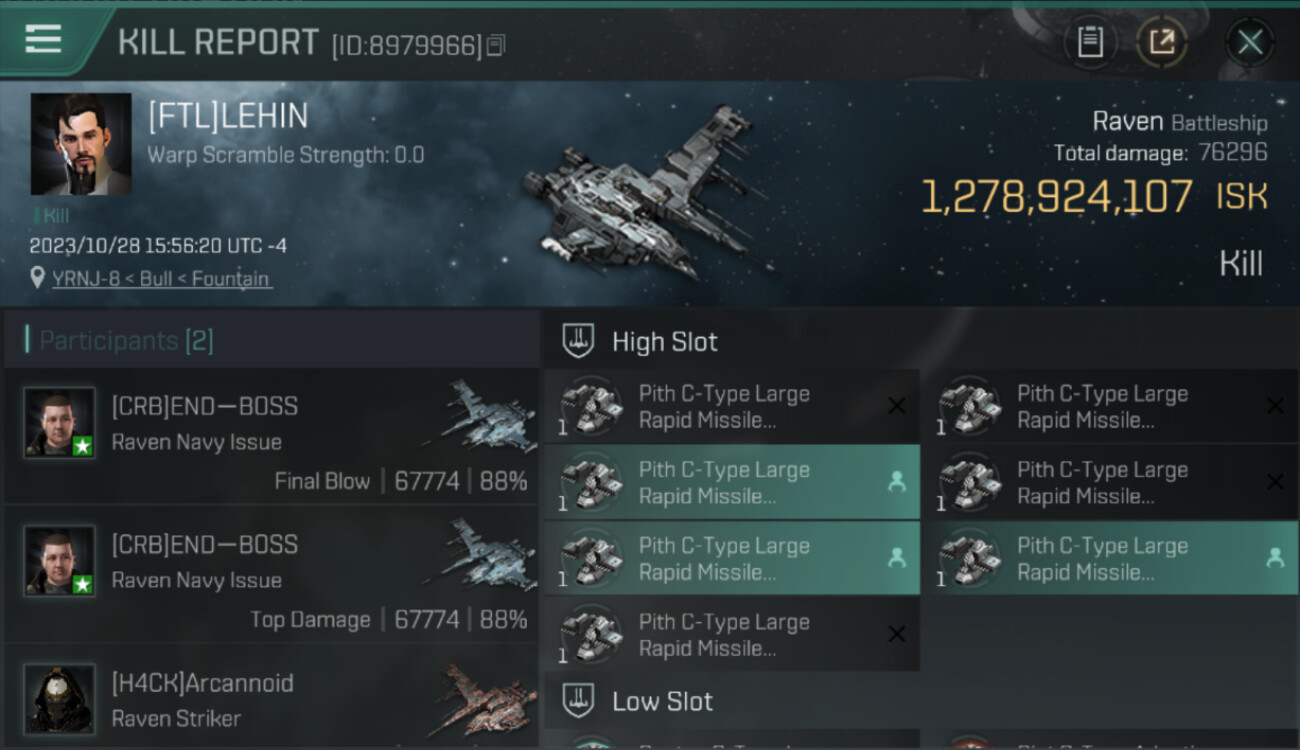
Task: View the LEHIN pilot portrait
Action: point(81,144)
